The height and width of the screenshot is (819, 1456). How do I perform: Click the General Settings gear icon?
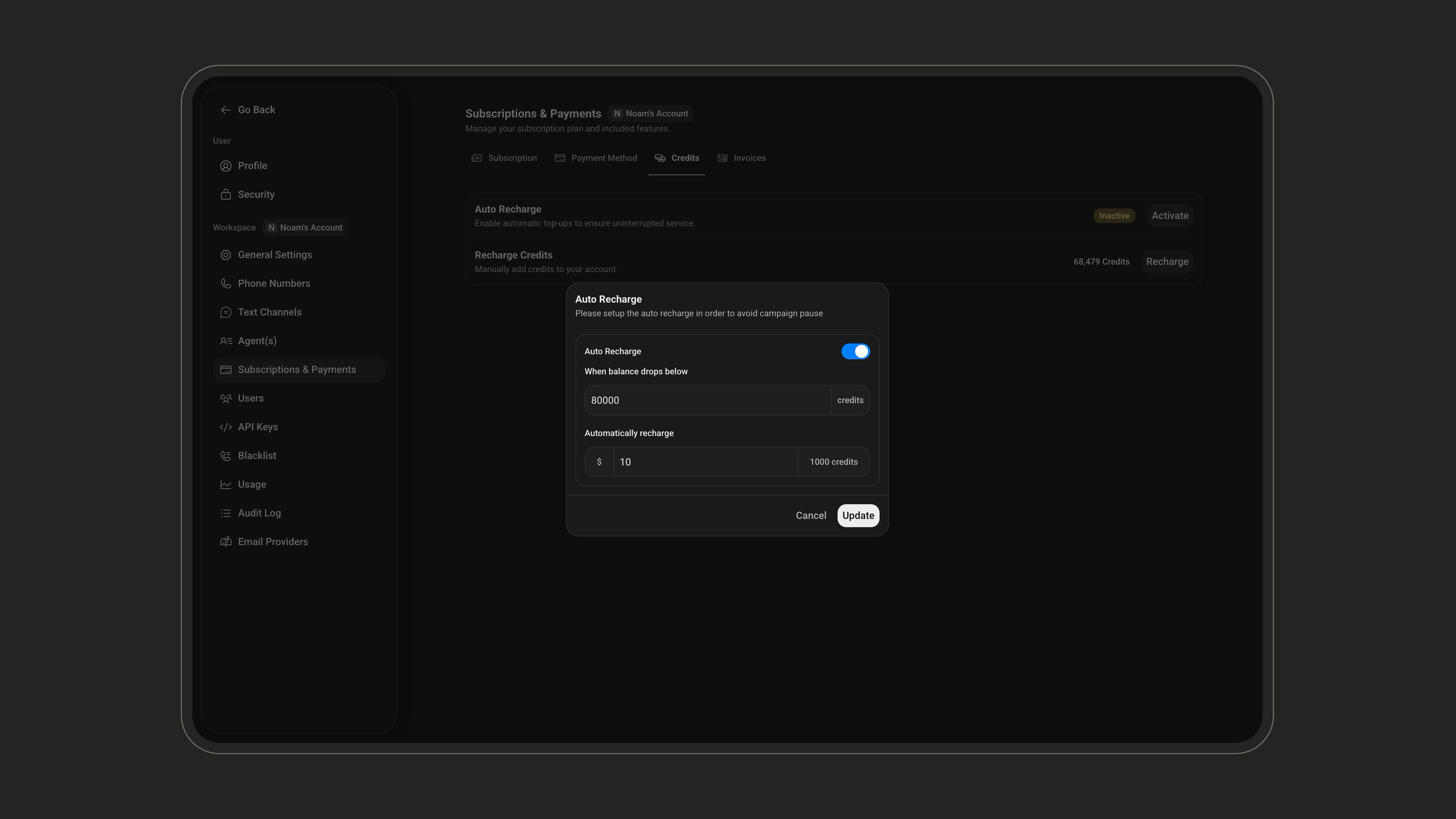[226, 255]
